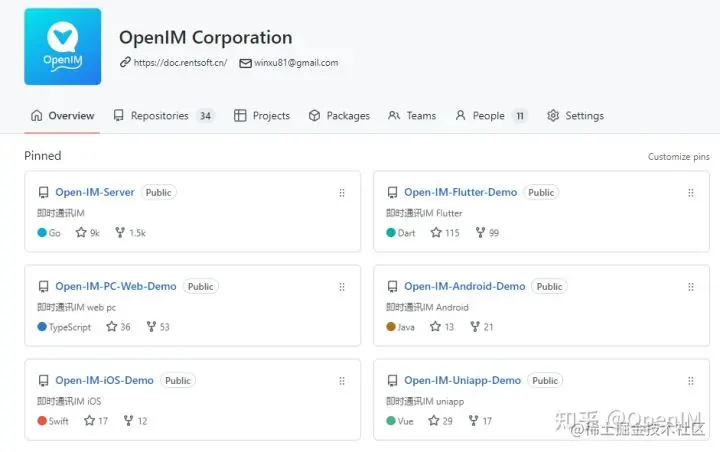This screenshot has width=720, height=452.
Task: Click the drag handle on Open-IM-Flutter-Demo card
Action: coord(691,193)
